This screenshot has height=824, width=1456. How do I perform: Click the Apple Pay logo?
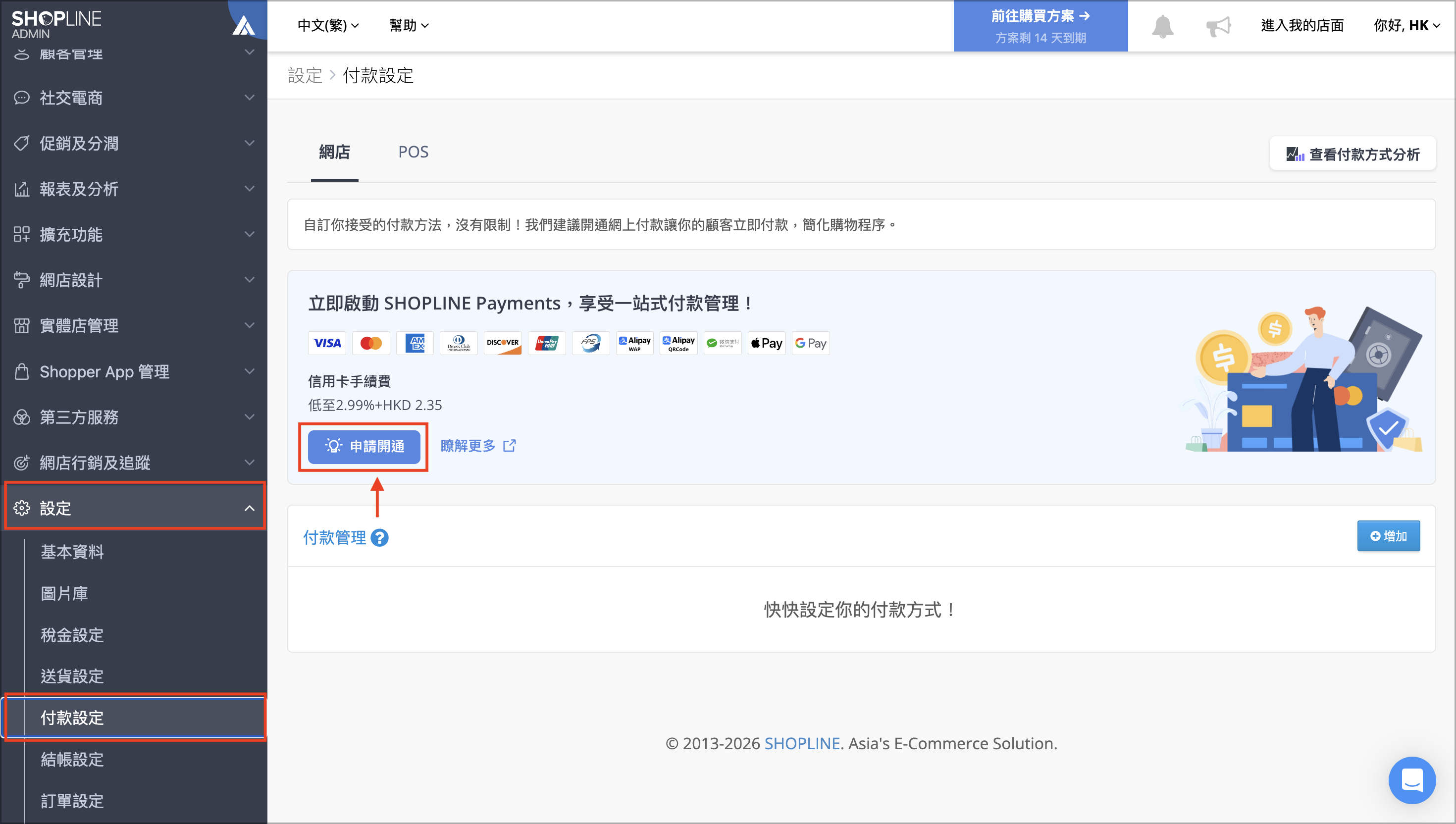(767, 343)
